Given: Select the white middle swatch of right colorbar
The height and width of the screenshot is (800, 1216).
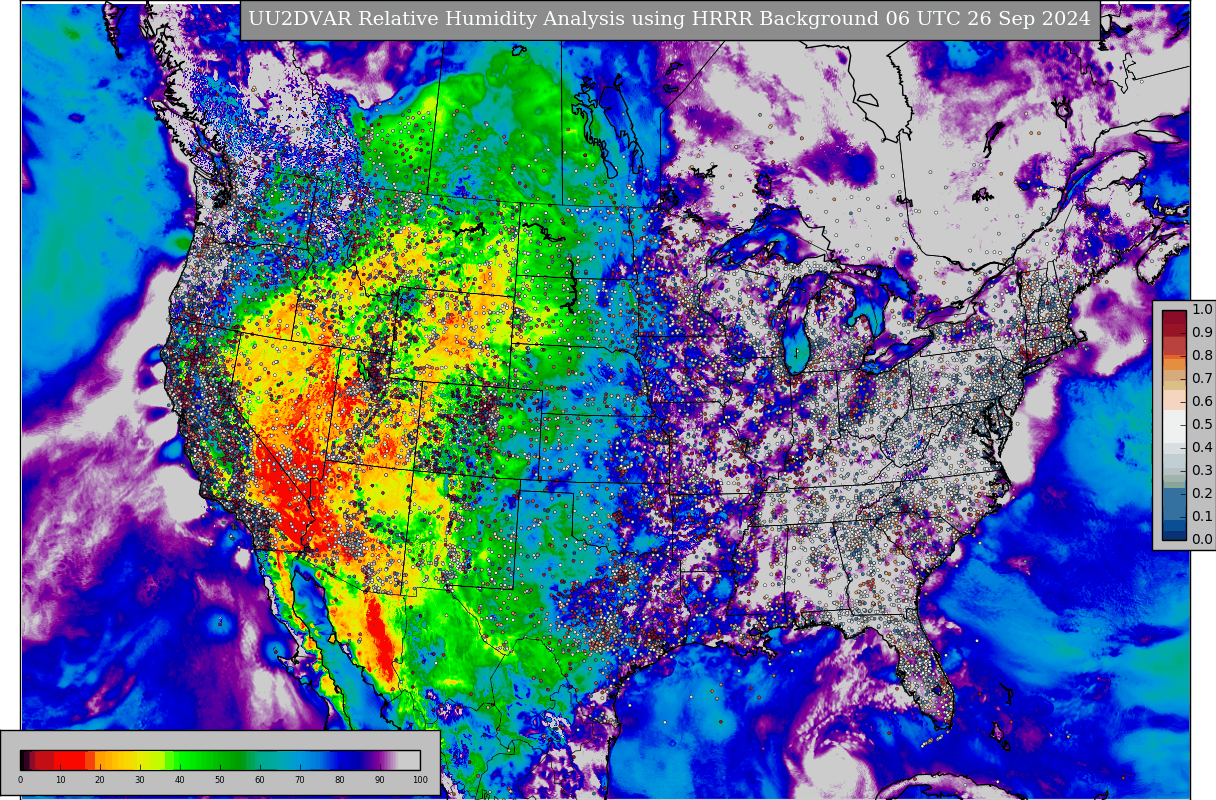Looking at the screenshot, I should click(x=1174, y=425).
